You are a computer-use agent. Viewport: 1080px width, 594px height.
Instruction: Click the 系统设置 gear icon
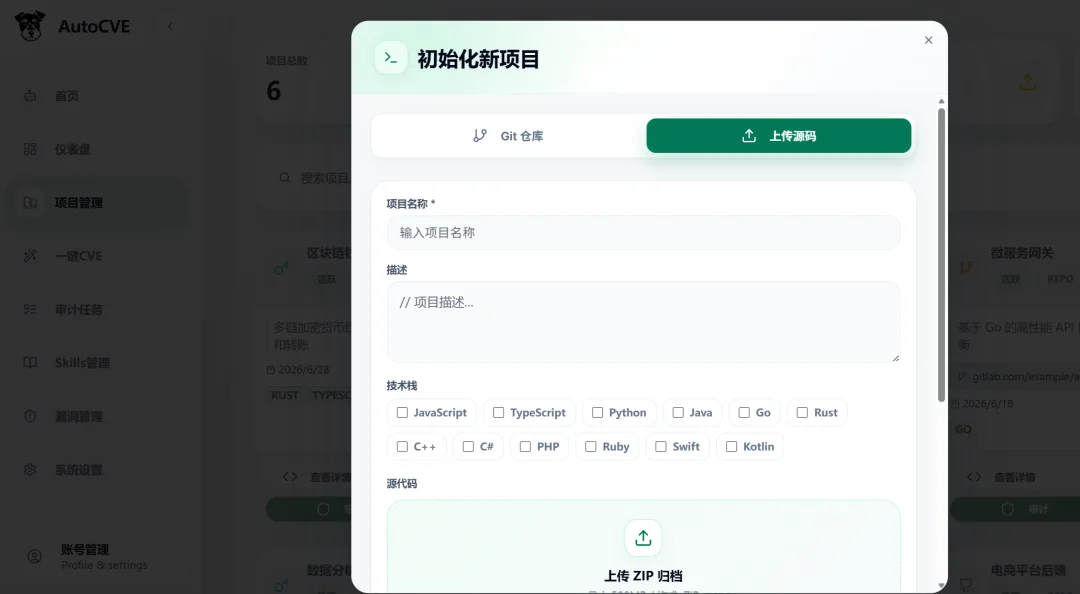[x=30, y=469]
